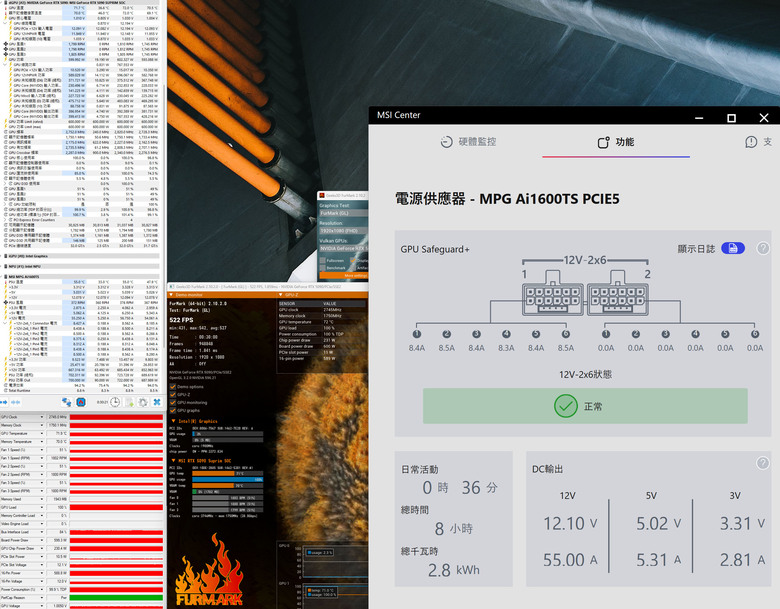Open the 顯示日誌 log file button
Viewport: 780px width, 609px height.
pyautogui.click(x=733, y=248)
